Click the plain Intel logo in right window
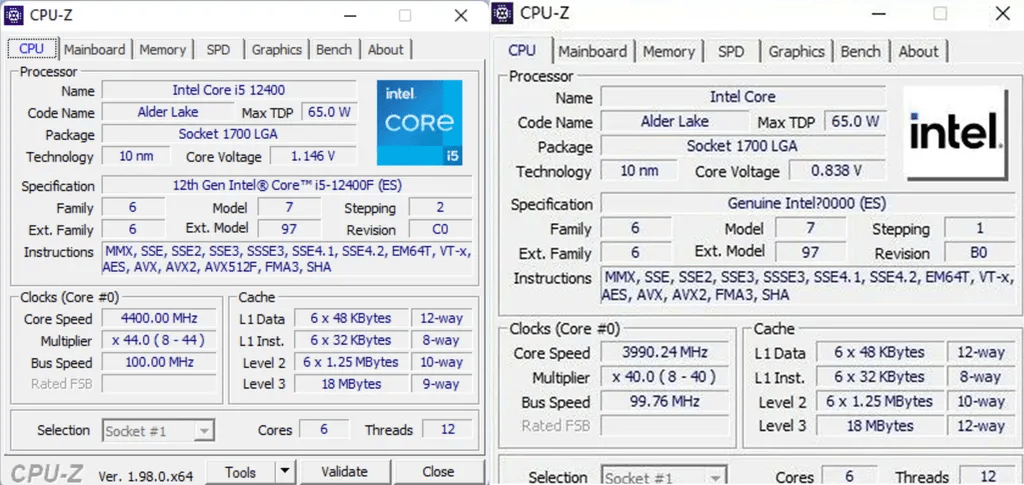This screenshot has height=485, width=1024. (x=955, y=131)
